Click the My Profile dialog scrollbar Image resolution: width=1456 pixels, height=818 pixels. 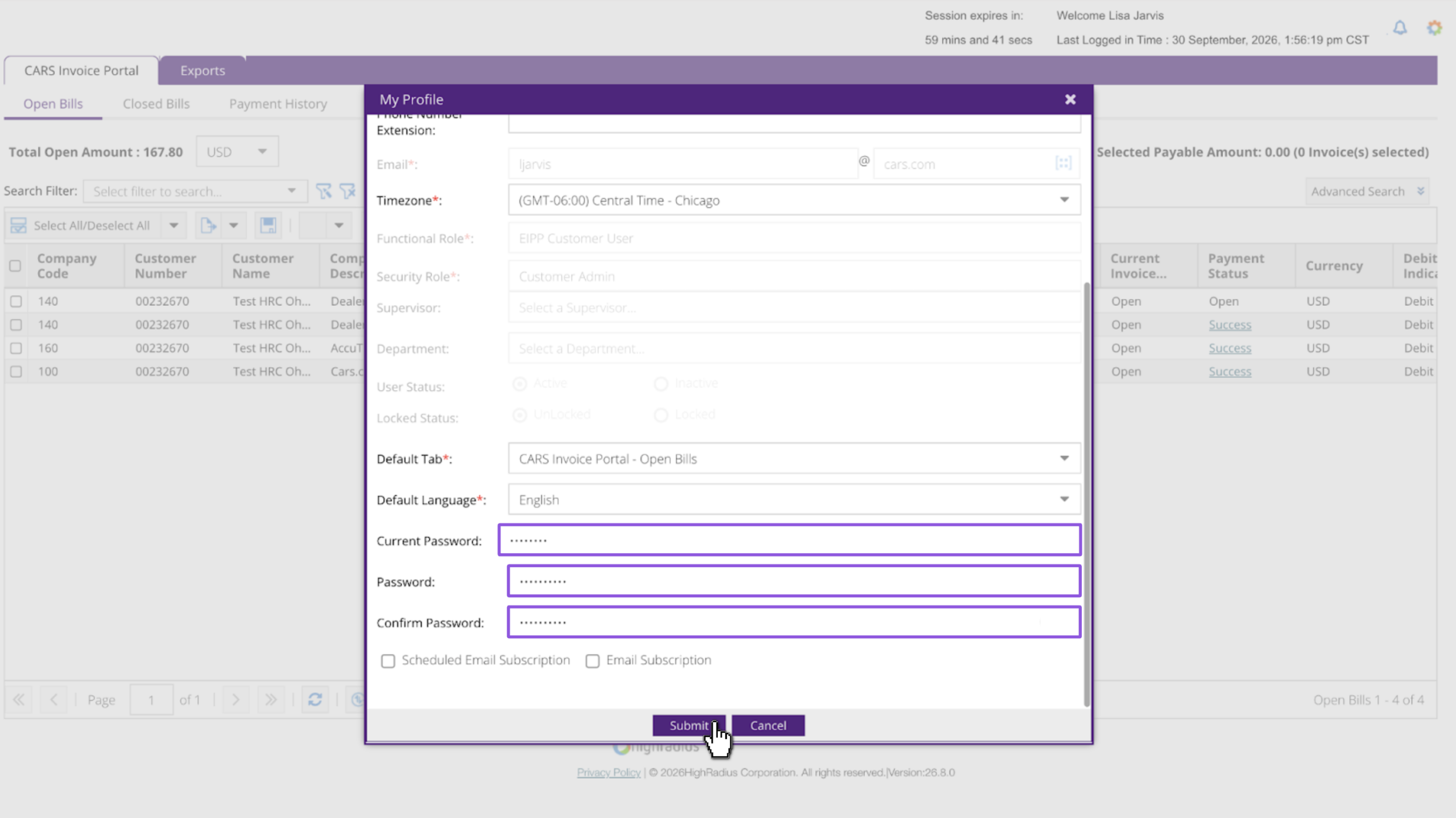pos(1087,494)
